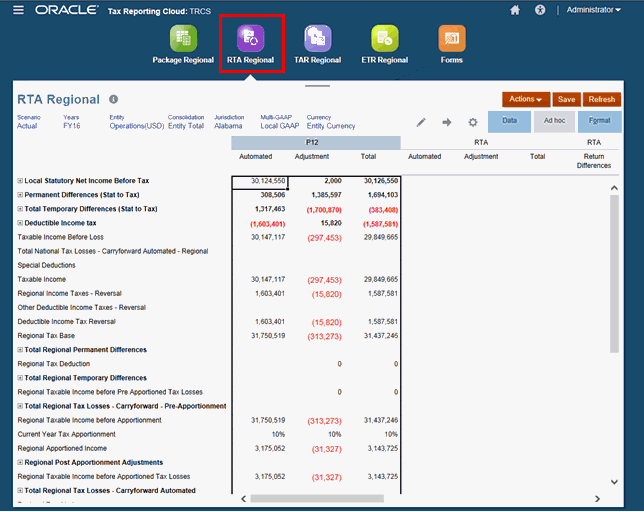The width and height of the screenshot is (644, 512).
Task: Switch to the Format tab
Action: [x=600, y=122]
